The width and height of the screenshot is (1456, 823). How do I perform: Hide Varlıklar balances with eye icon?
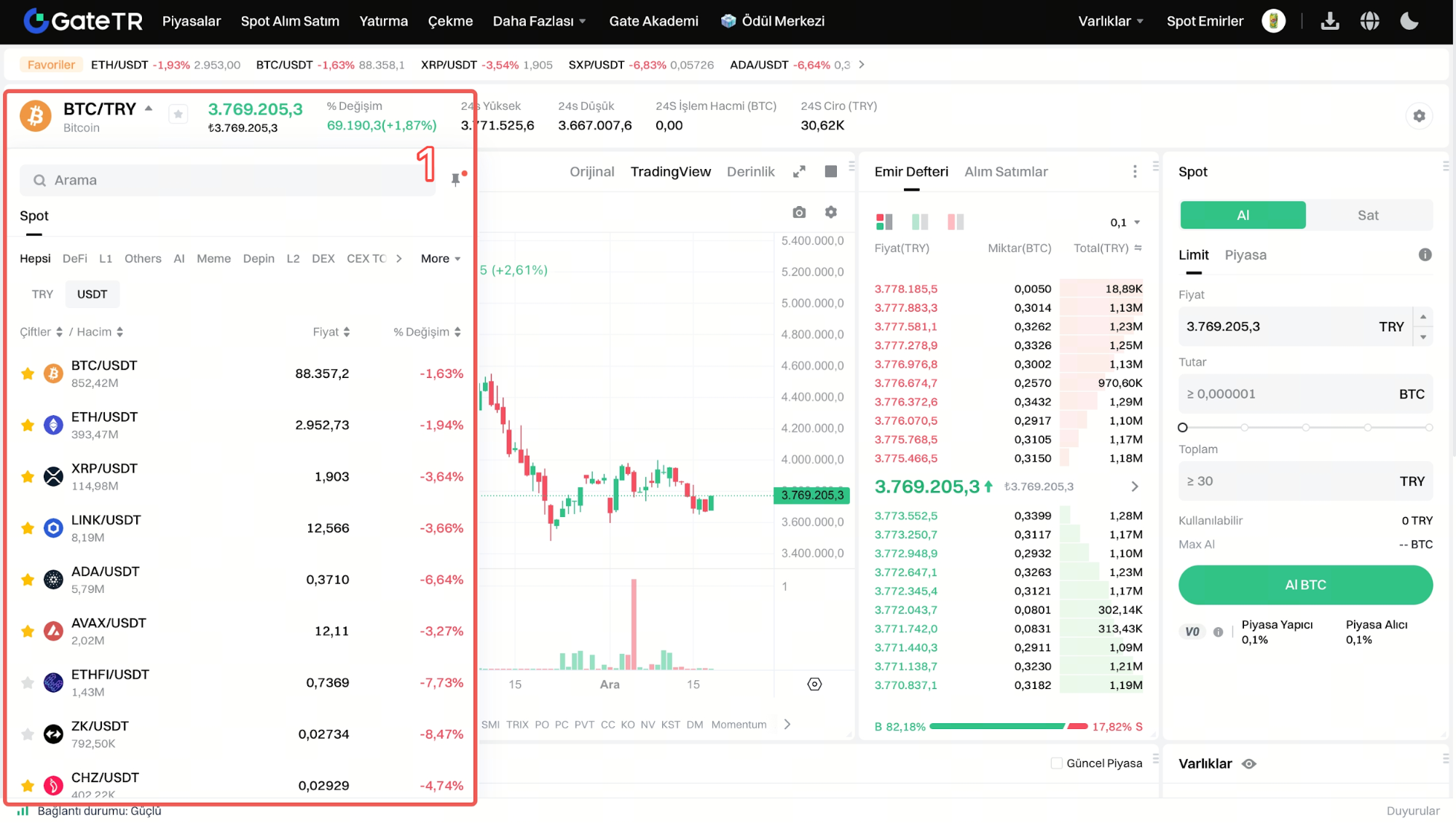click(1249, 764)
